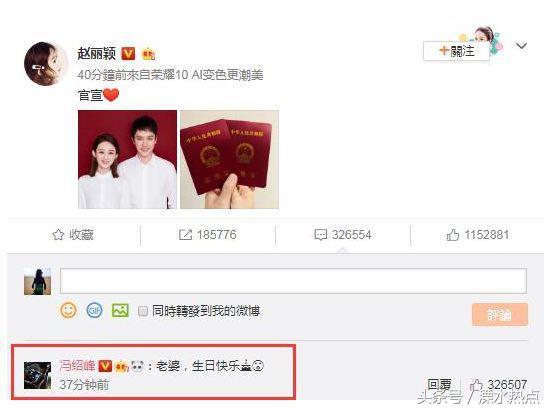Click the repost icon showing 185776

tap(185, 235)
